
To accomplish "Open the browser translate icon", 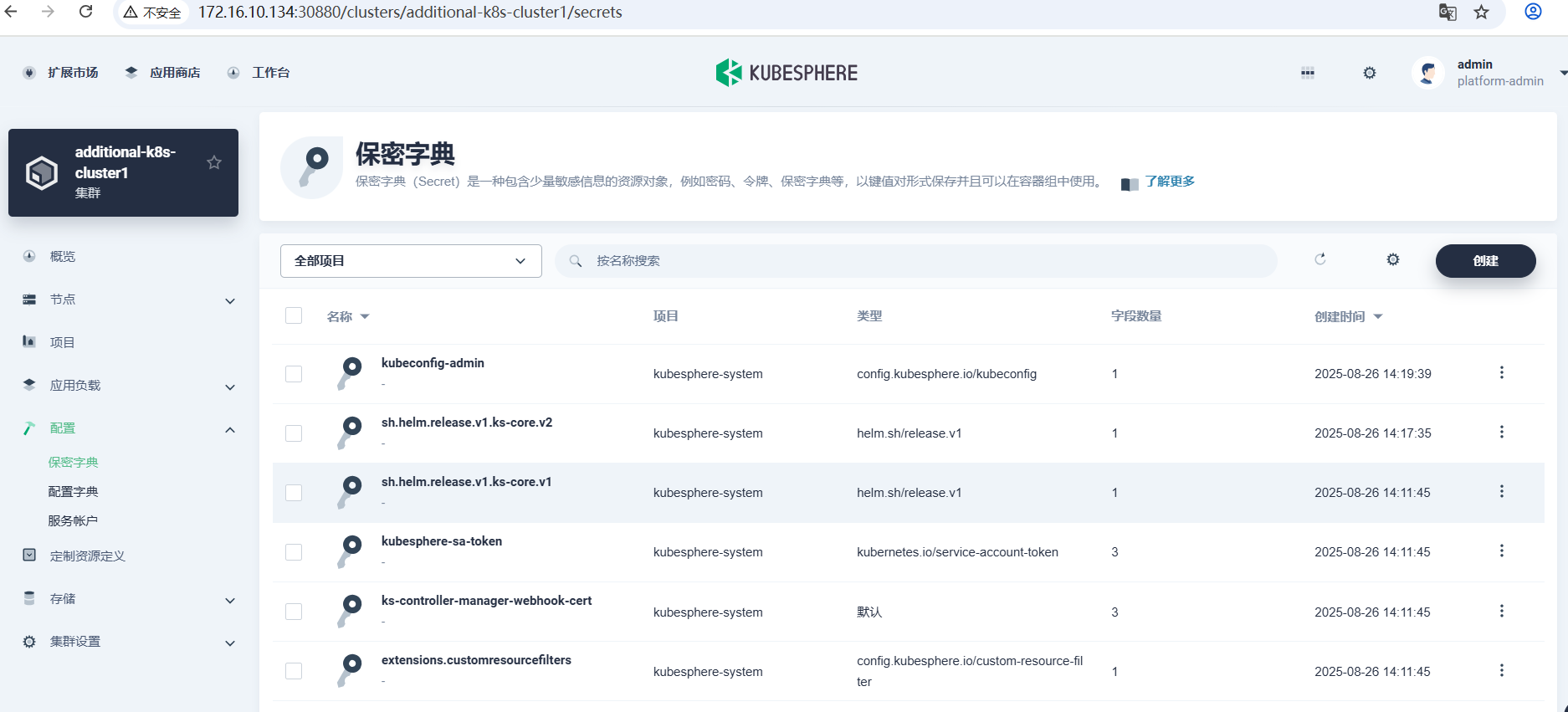I will (x=1448, y=13).
